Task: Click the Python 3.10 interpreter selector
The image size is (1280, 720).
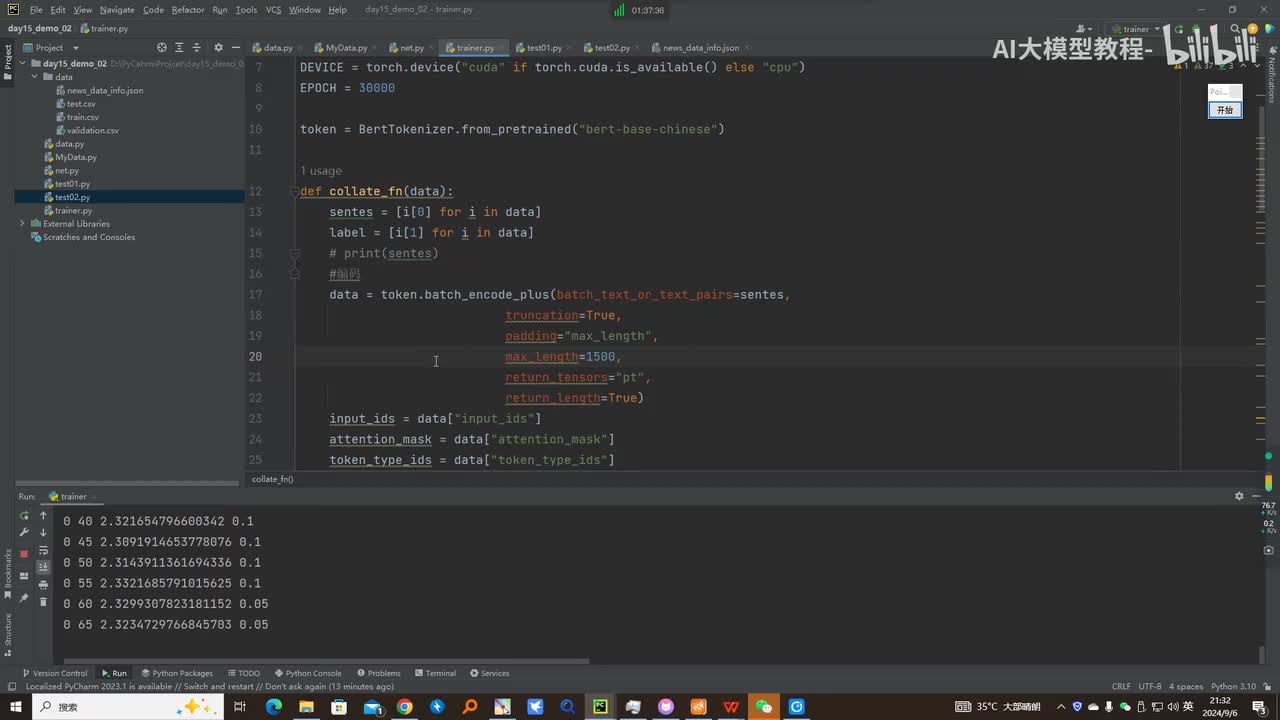Action: click(x=1233, y=687)
